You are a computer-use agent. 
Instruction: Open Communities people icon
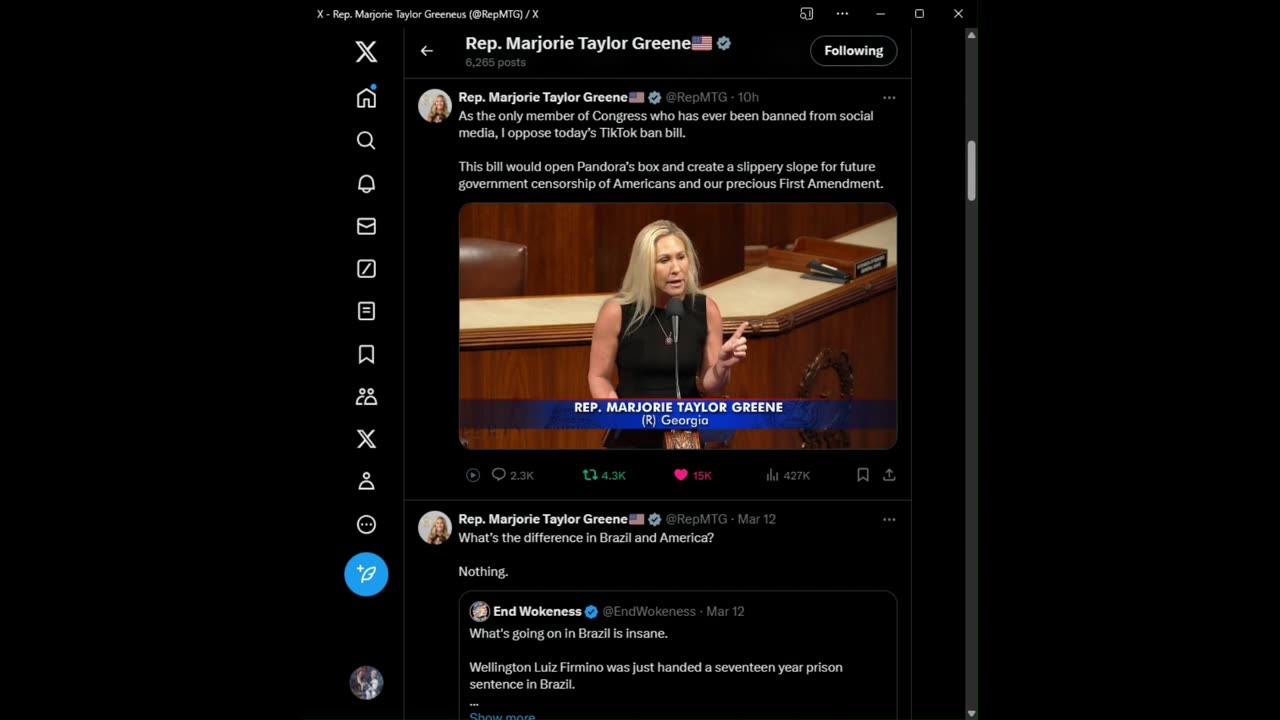click(x=366, y=397)
